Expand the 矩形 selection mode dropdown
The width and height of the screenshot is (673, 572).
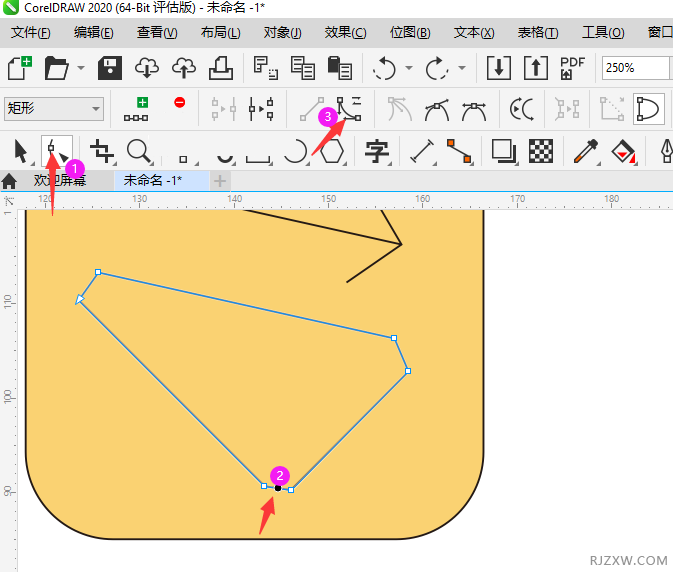click(x=96, y=108)
